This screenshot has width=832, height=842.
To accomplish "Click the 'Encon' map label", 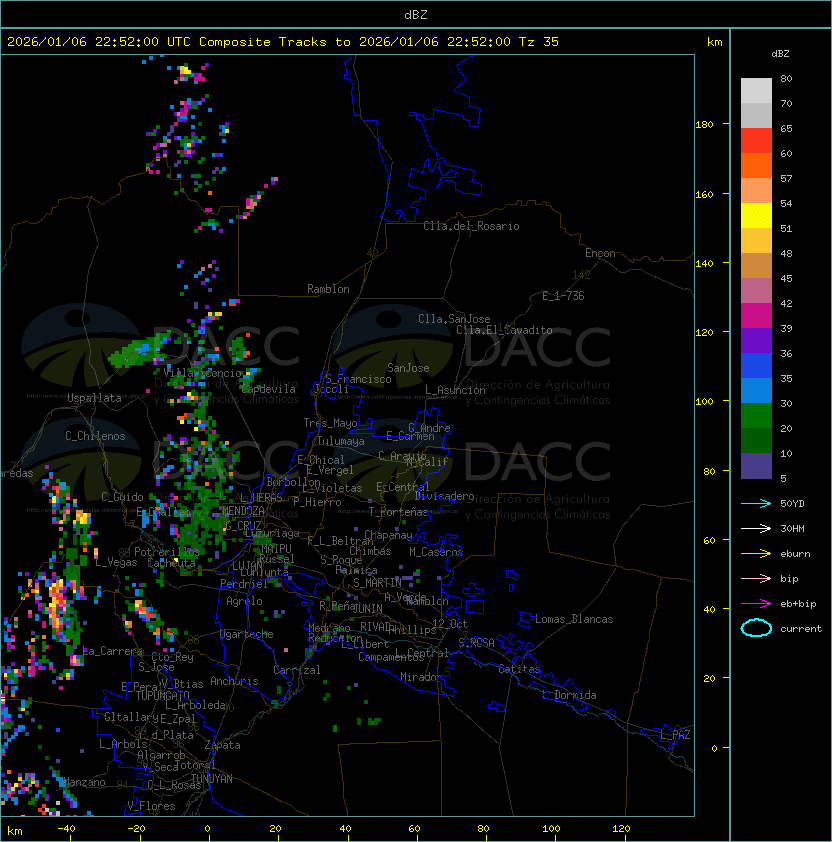I will (600, 253).
